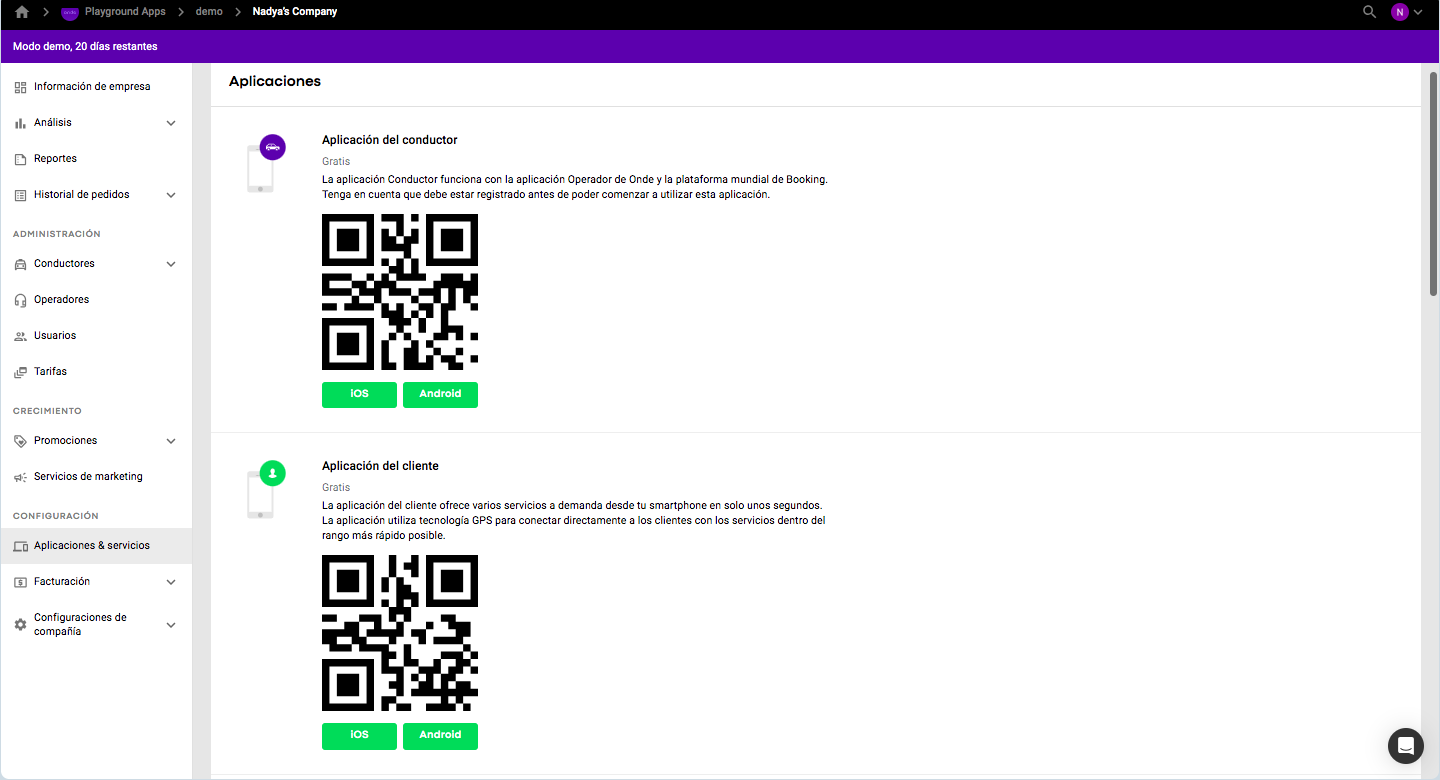Click the Información de empresa dashboard icon
Image resolution: width=1440 pixels, height=780 pixels.
pyautogui.click(x=20, y=87)
